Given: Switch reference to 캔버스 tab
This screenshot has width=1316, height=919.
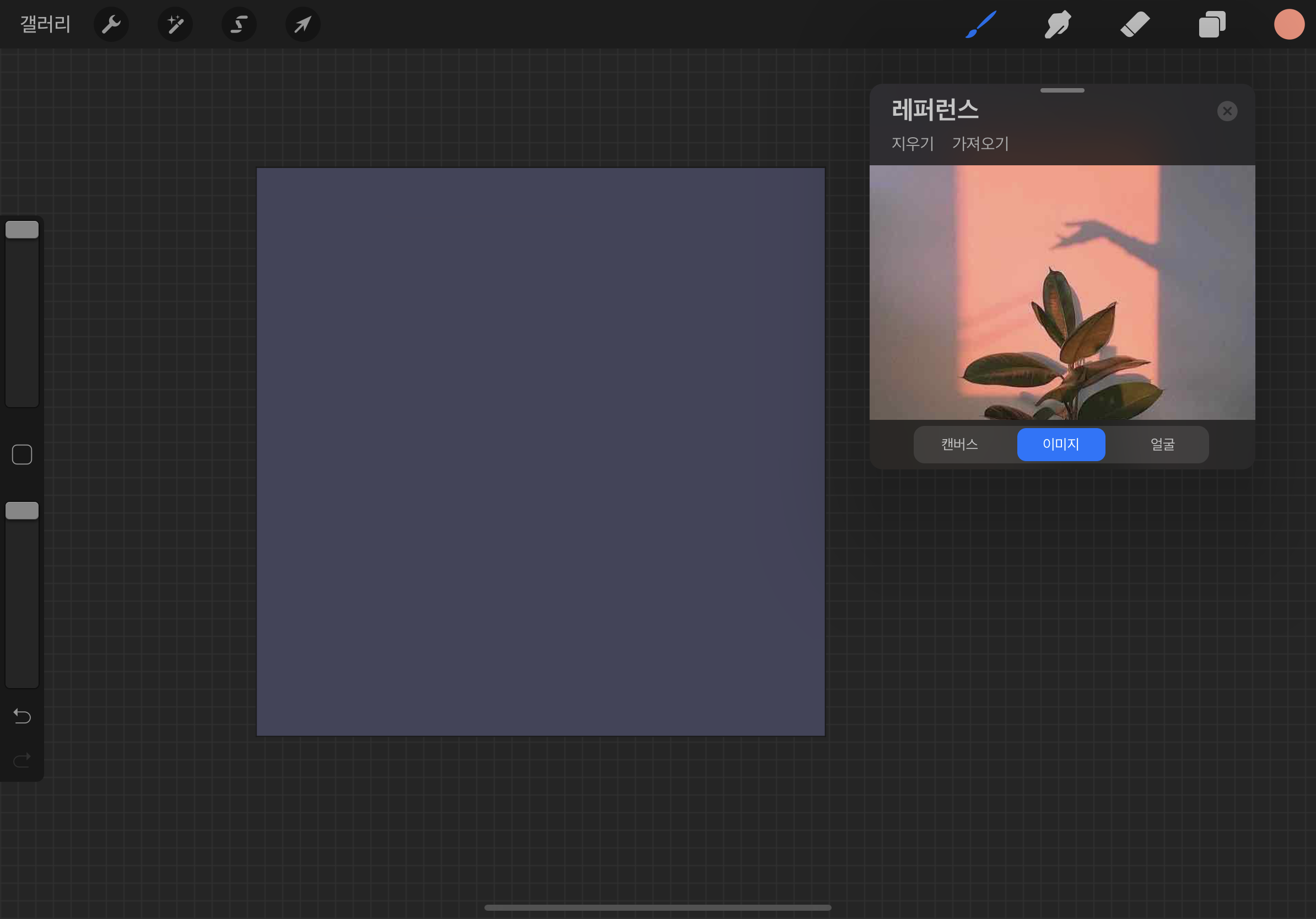Looking at the screenshot, I should click(959, 444).
